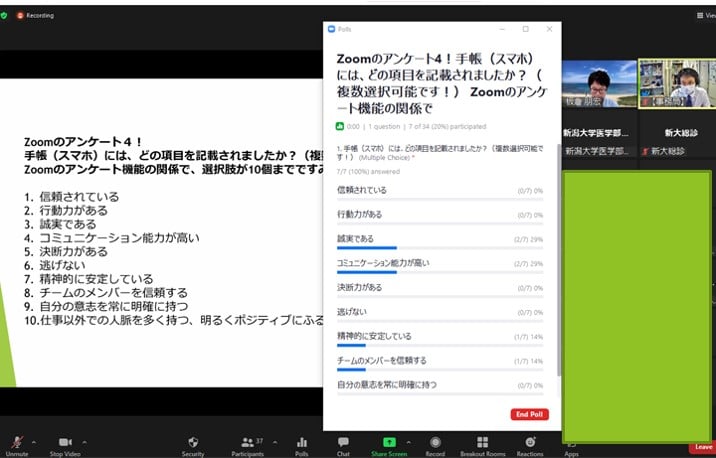Click the red Leave button
Viewport: 716px width, 458px height.
[703, 447]
